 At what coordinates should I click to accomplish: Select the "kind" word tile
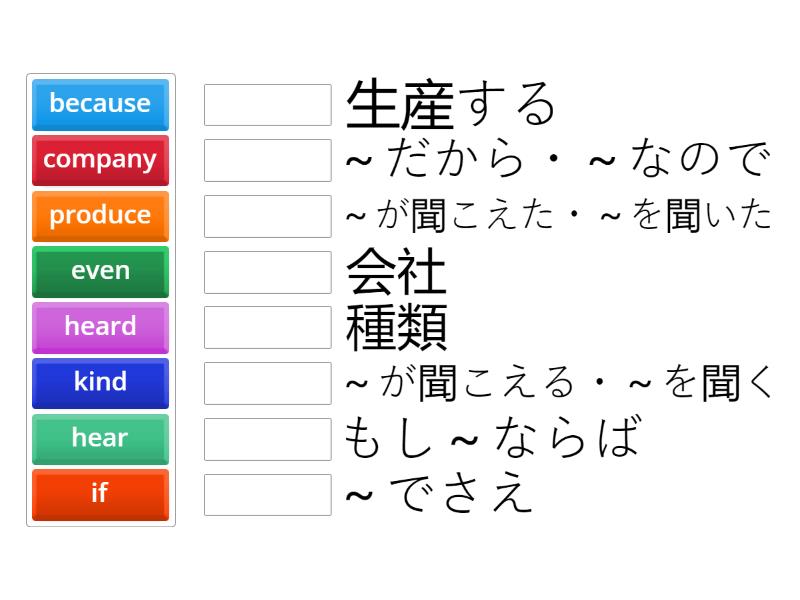click(x=100, y=383)
